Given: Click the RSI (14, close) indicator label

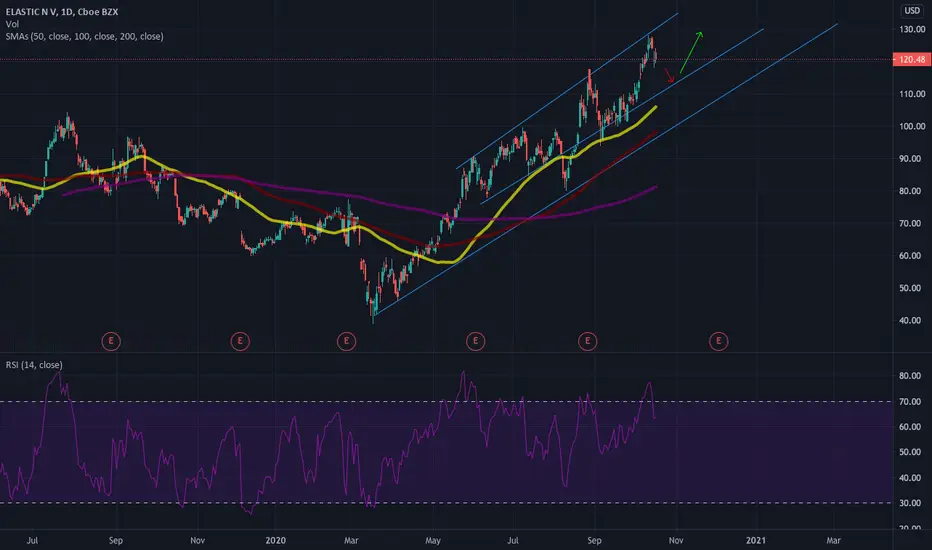Looking at the screenshot, I should coord(34,365).
